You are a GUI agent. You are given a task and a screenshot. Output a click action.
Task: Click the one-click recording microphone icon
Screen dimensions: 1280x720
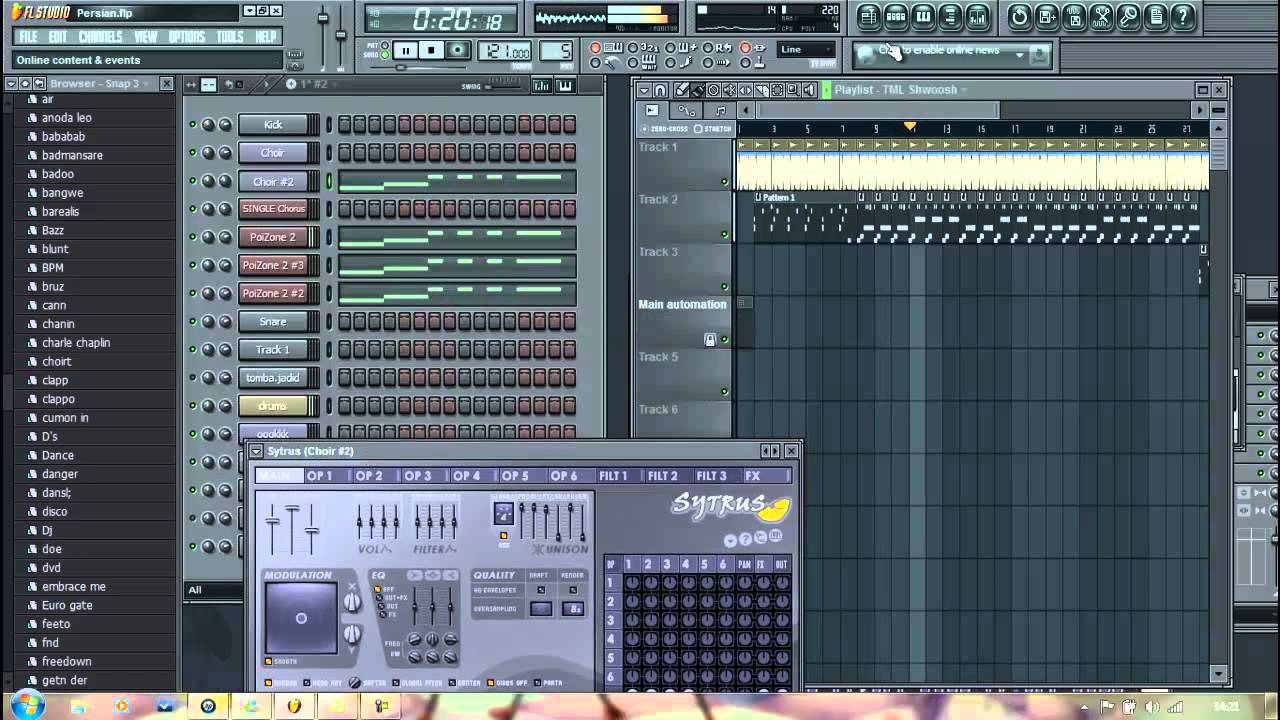[1128, 16]
